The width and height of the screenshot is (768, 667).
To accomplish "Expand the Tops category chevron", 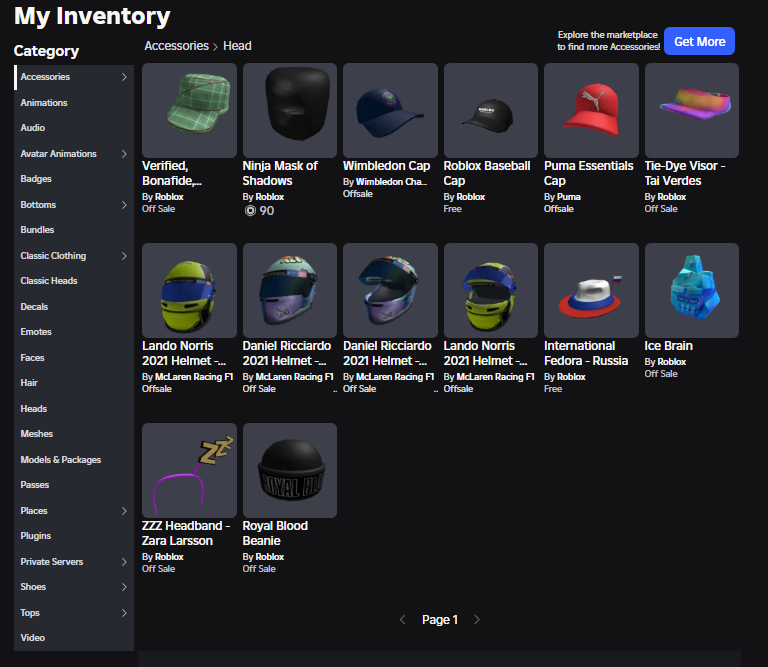I will (124, 613).
